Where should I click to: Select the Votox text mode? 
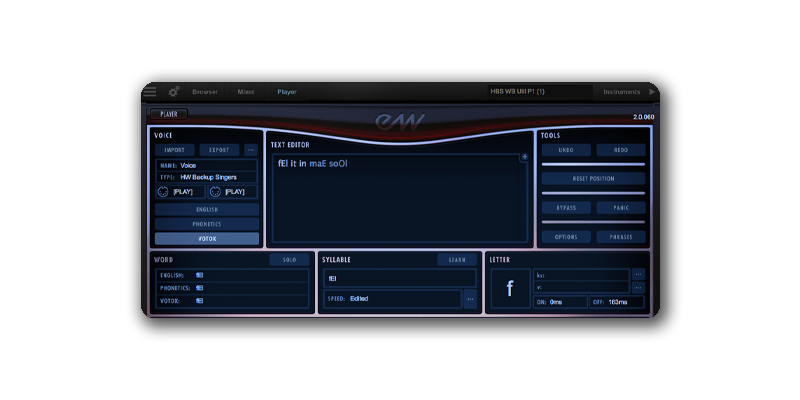pos(207,239)
